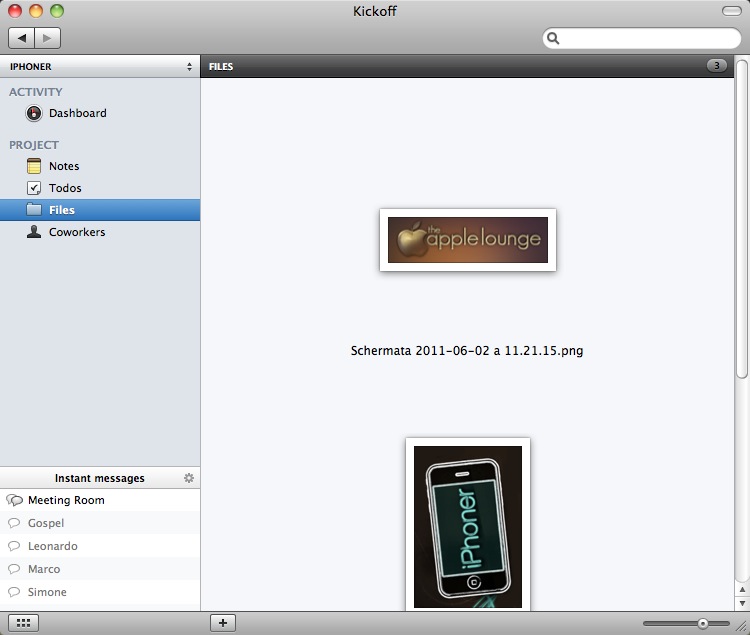Select Files in the sidebar

tap(100, 210)
